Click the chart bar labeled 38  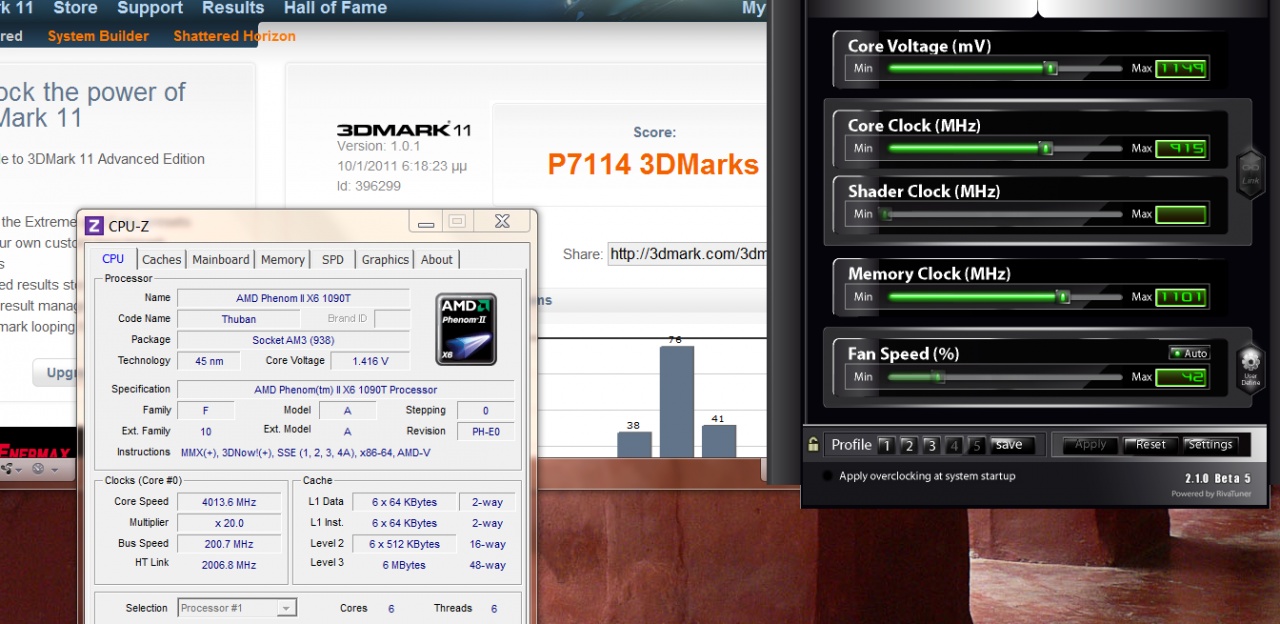tap(634, 445)
